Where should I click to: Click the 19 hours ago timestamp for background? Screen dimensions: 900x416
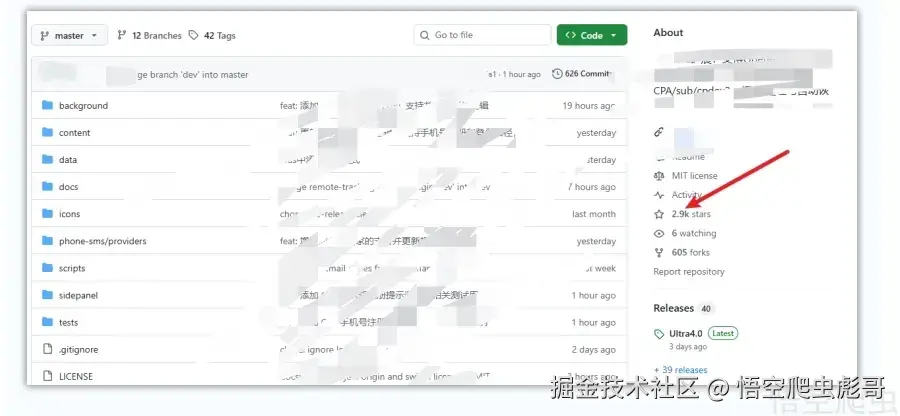589,106
